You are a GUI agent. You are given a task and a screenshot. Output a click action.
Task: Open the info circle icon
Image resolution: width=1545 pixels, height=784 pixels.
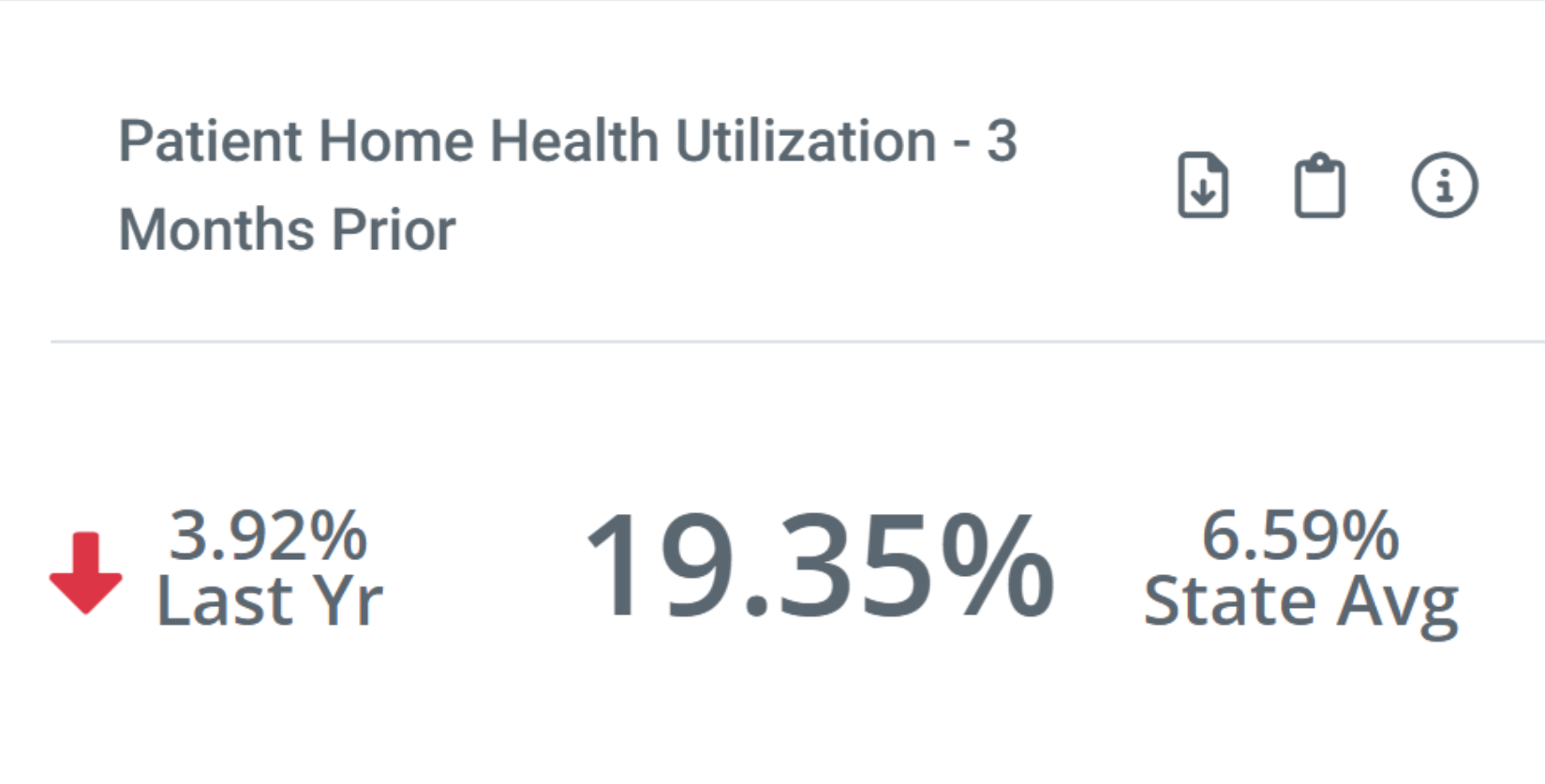pyautogui.click(x=1445, y=185)
